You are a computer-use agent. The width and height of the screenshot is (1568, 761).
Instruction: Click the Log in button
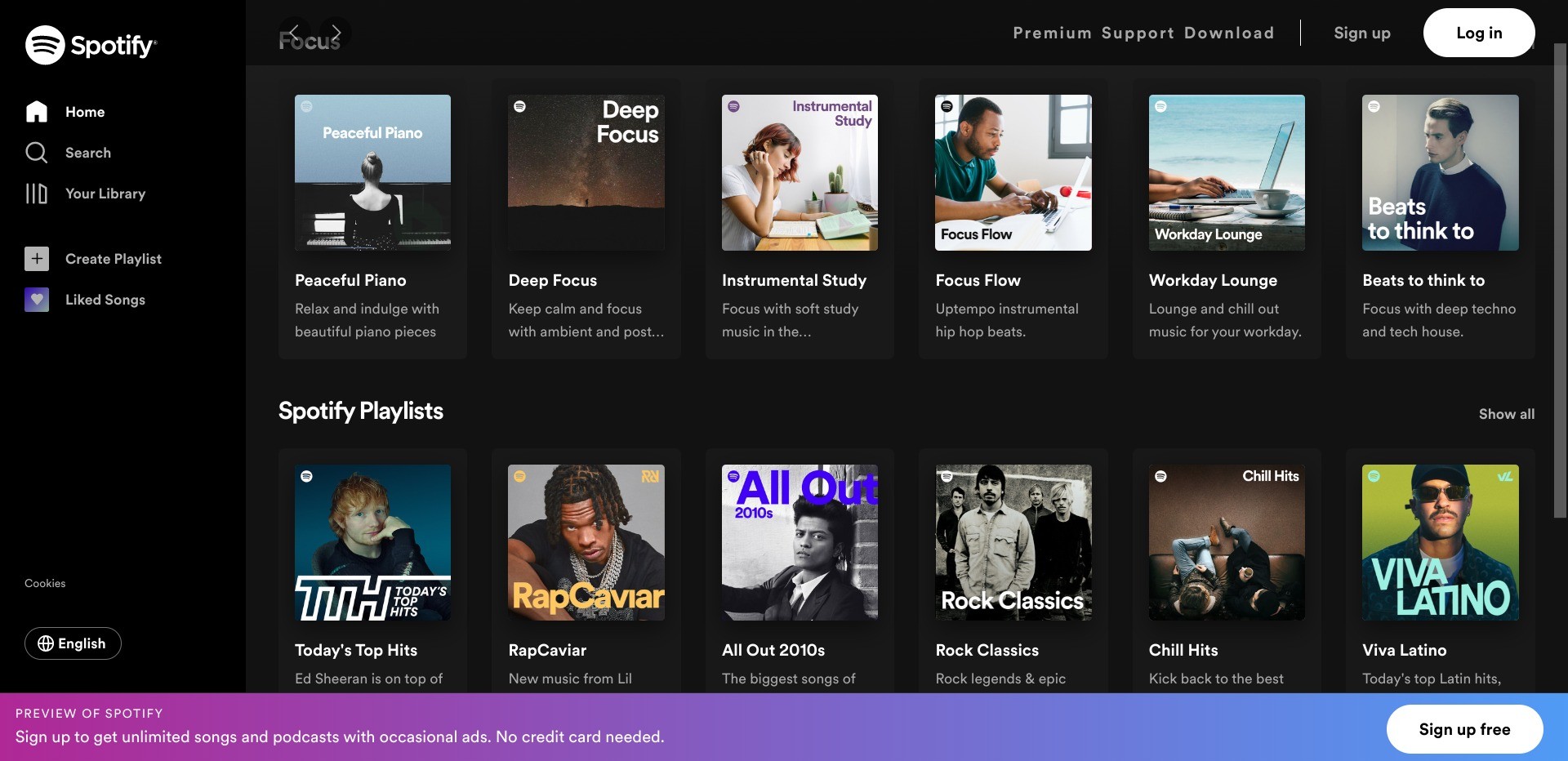[1479, 33]
